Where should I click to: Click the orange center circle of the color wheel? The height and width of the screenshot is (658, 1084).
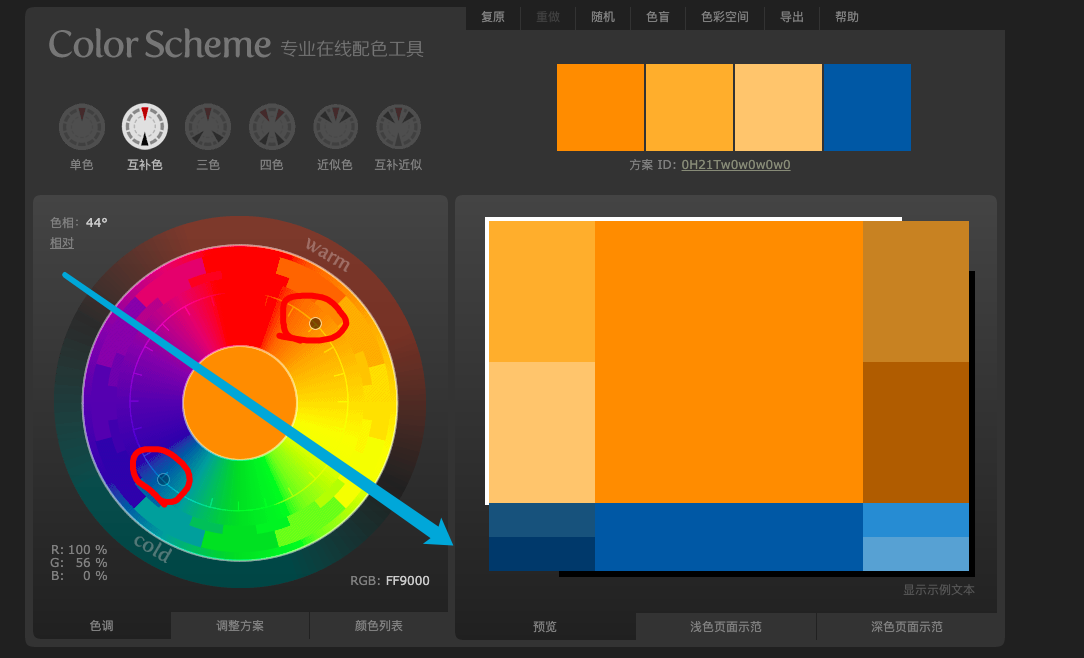coord(240,400)
